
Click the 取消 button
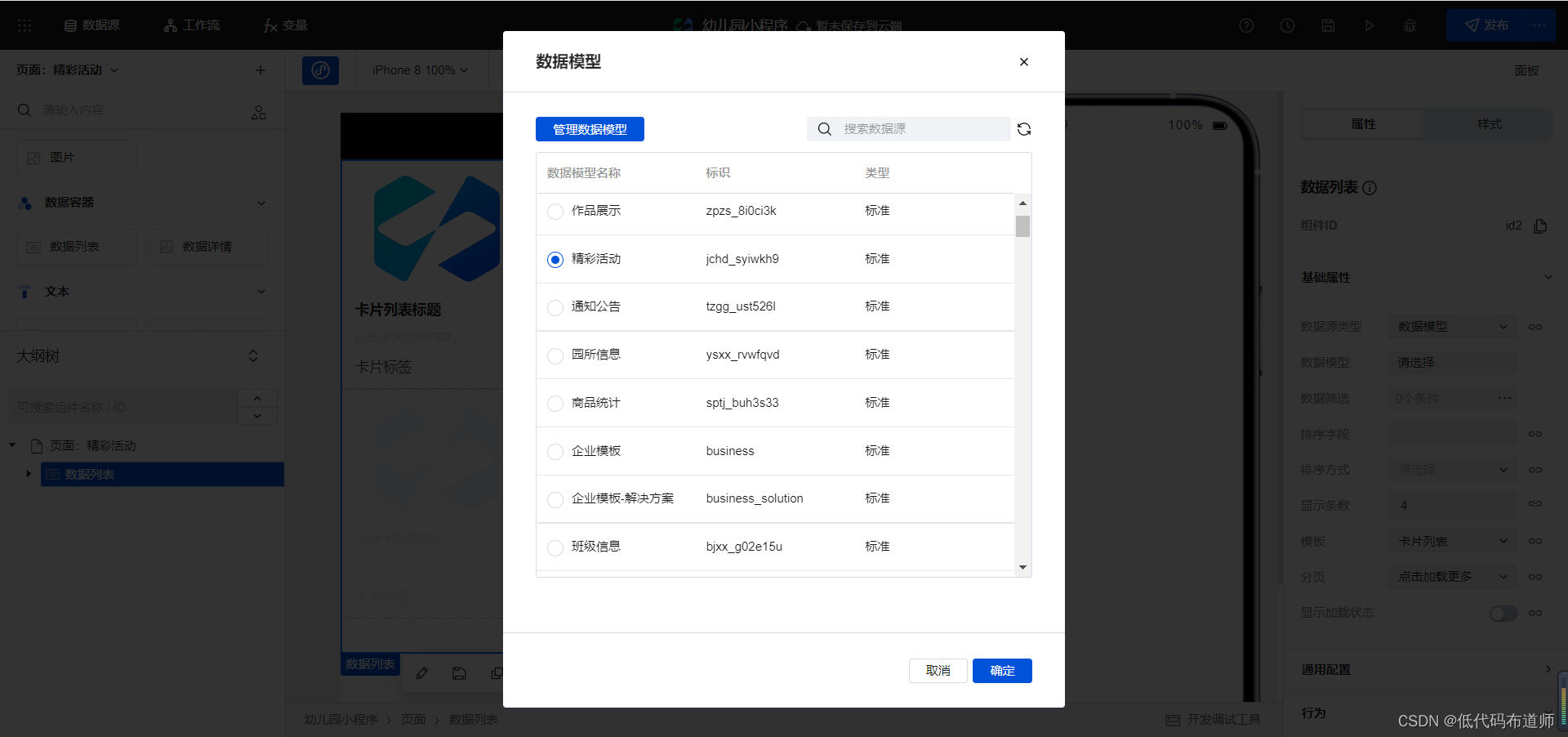coord(938,671)
